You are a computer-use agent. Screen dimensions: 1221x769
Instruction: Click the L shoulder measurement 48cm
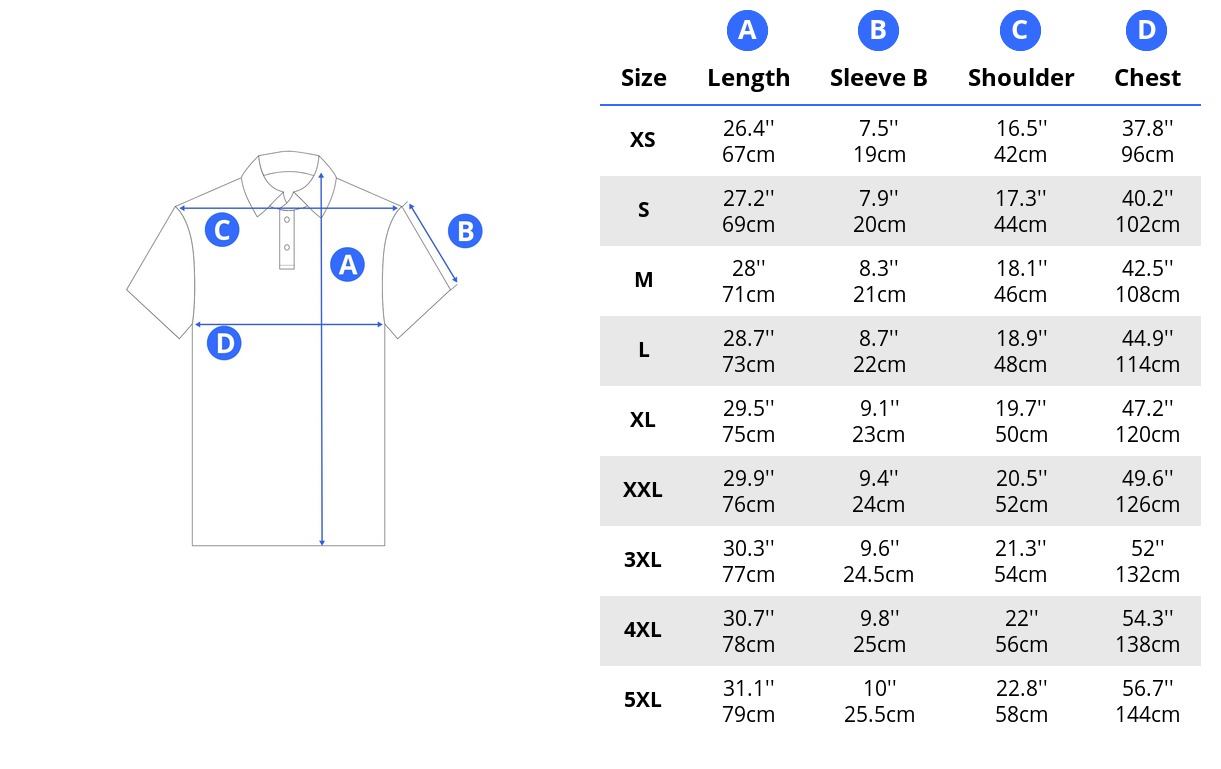[x=1021, y=365]
